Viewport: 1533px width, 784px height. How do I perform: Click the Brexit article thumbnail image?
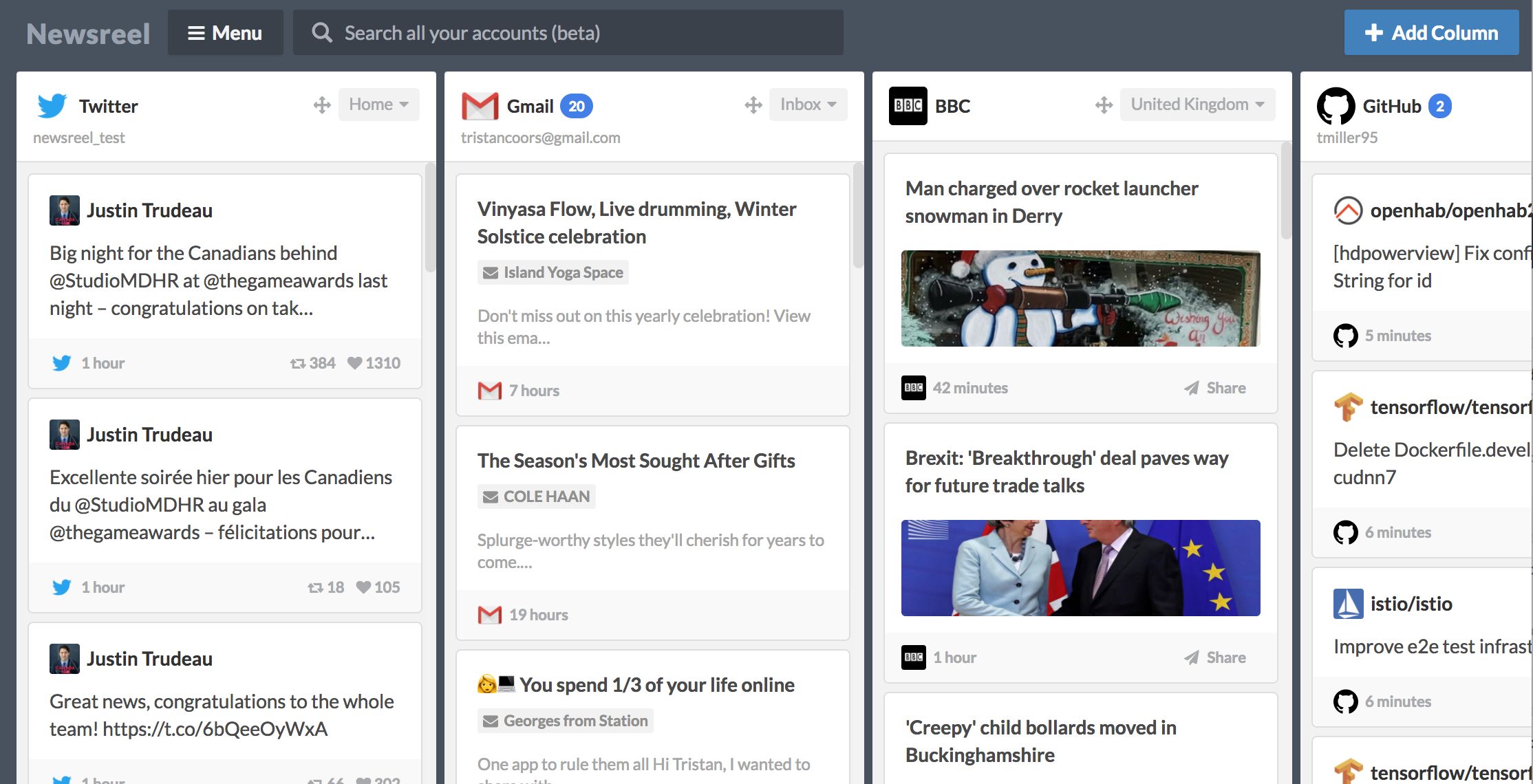tap(1080, 568)
